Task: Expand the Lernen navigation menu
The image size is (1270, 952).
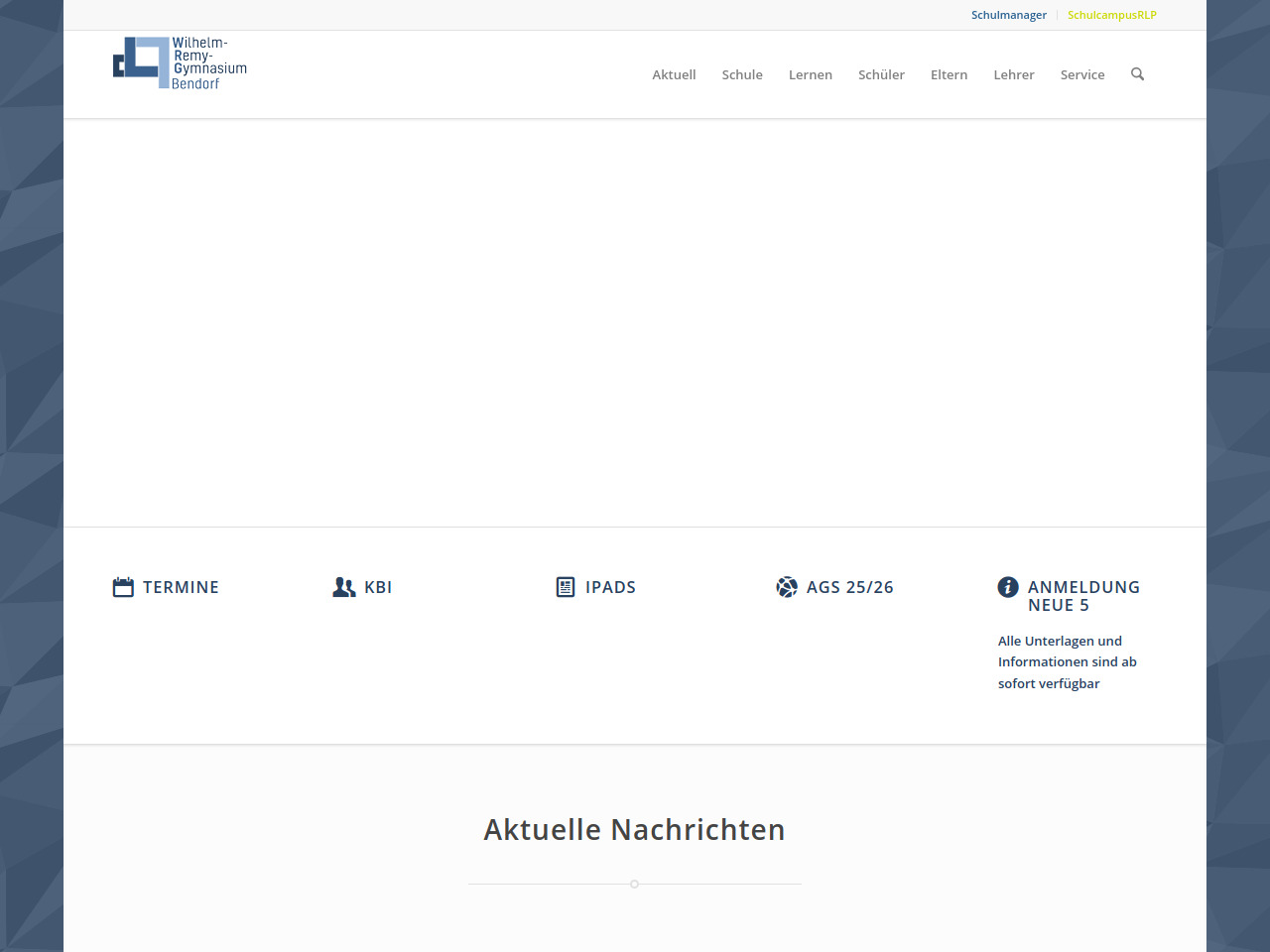Action: pos(810,75)
